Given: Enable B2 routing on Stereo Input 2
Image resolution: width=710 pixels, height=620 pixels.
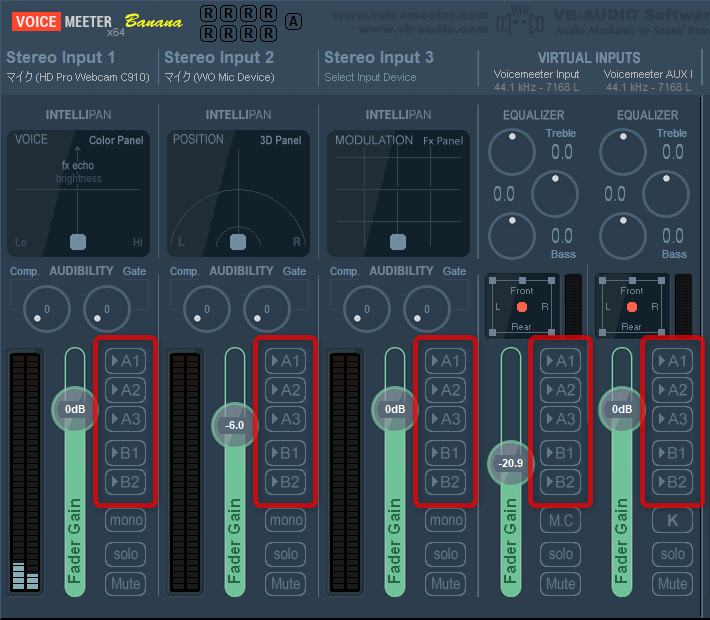Looking at the screenshot, I should coord(285,482).
